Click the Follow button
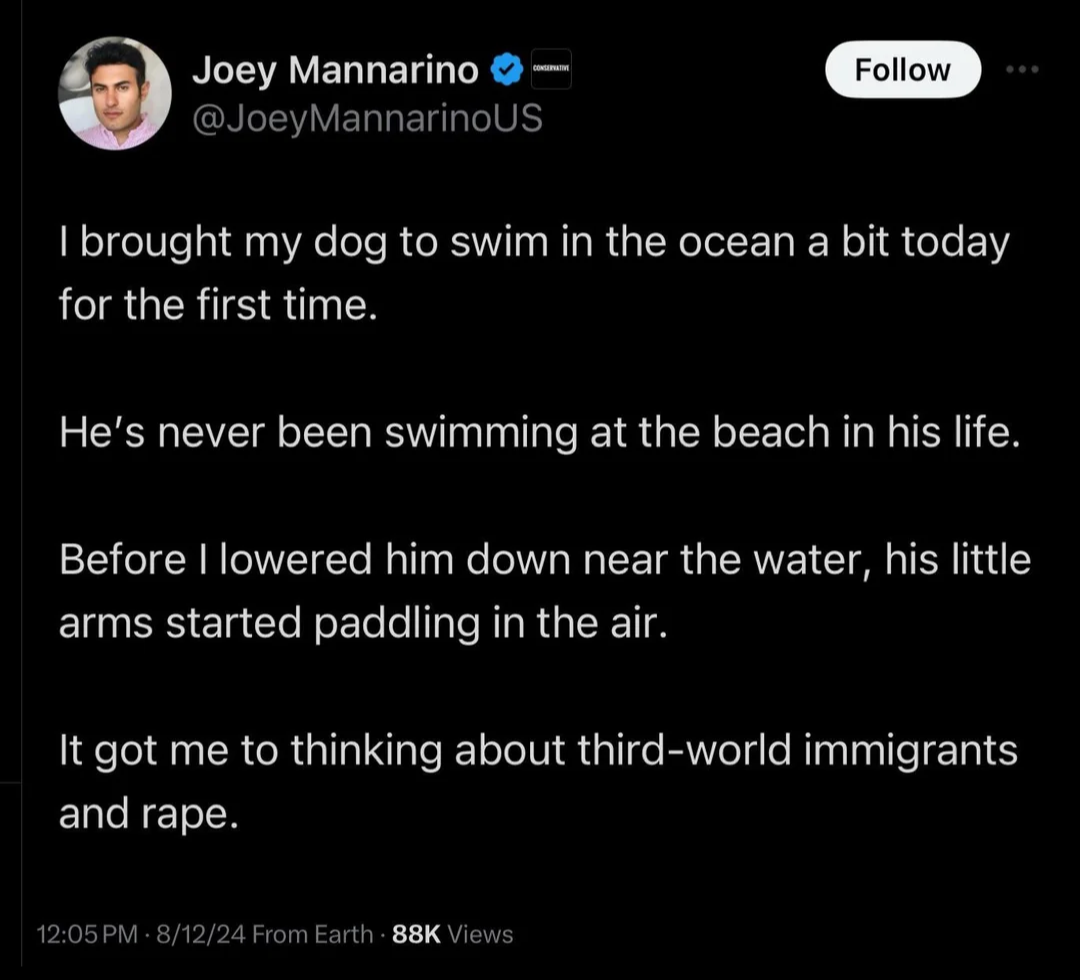Viewport: 1080px width, 980px height. (902, 69)
